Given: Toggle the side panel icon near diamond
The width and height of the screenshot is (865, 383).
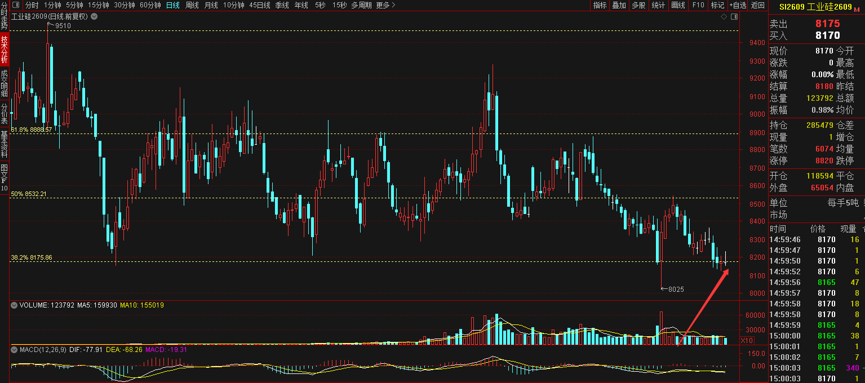Looking at the screenshot, I should pyautogui.click(x=734, y=17).
